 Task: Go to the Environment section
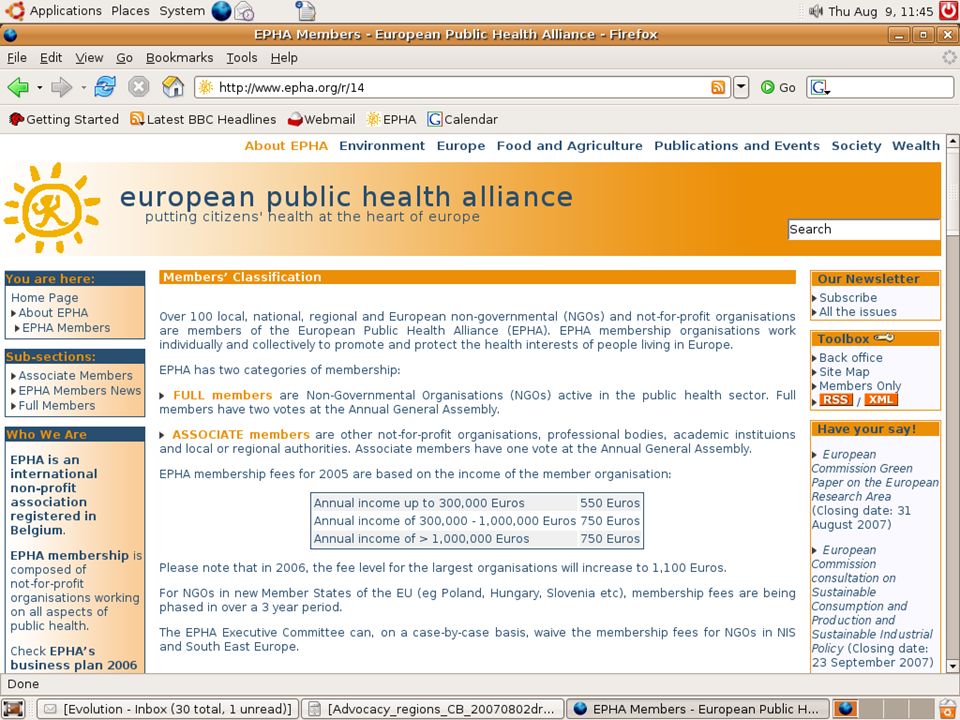click(381, 146)
